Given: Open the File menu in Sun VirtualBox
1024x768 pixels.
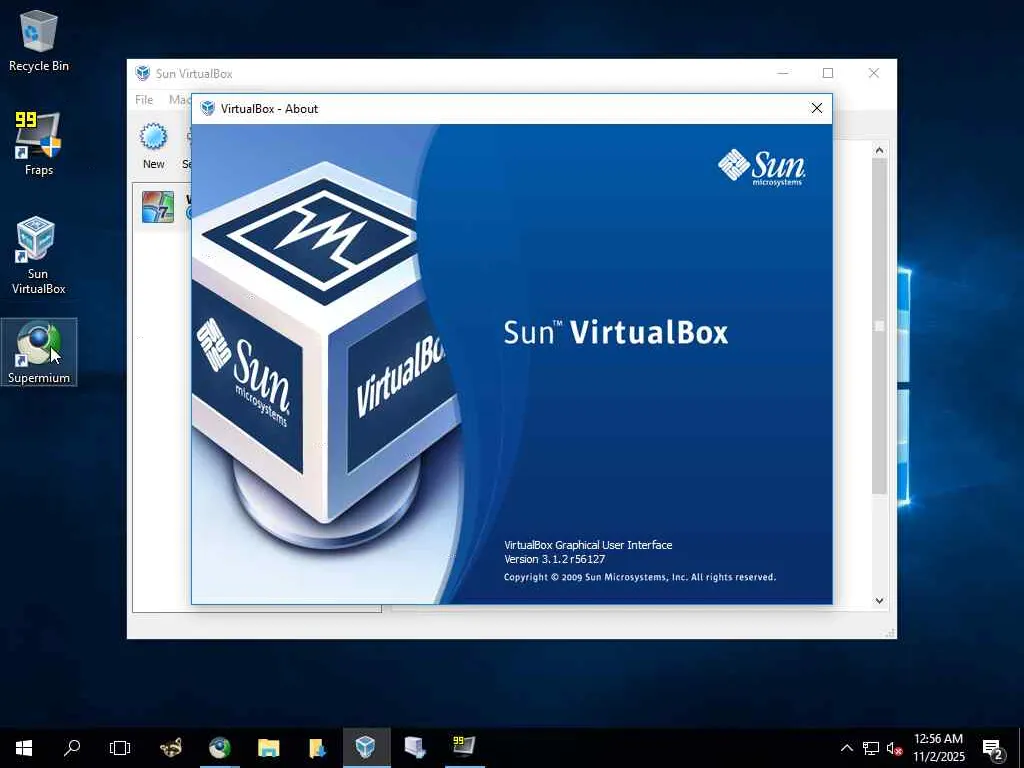Looking at the screenshot, I should (144, 99).
